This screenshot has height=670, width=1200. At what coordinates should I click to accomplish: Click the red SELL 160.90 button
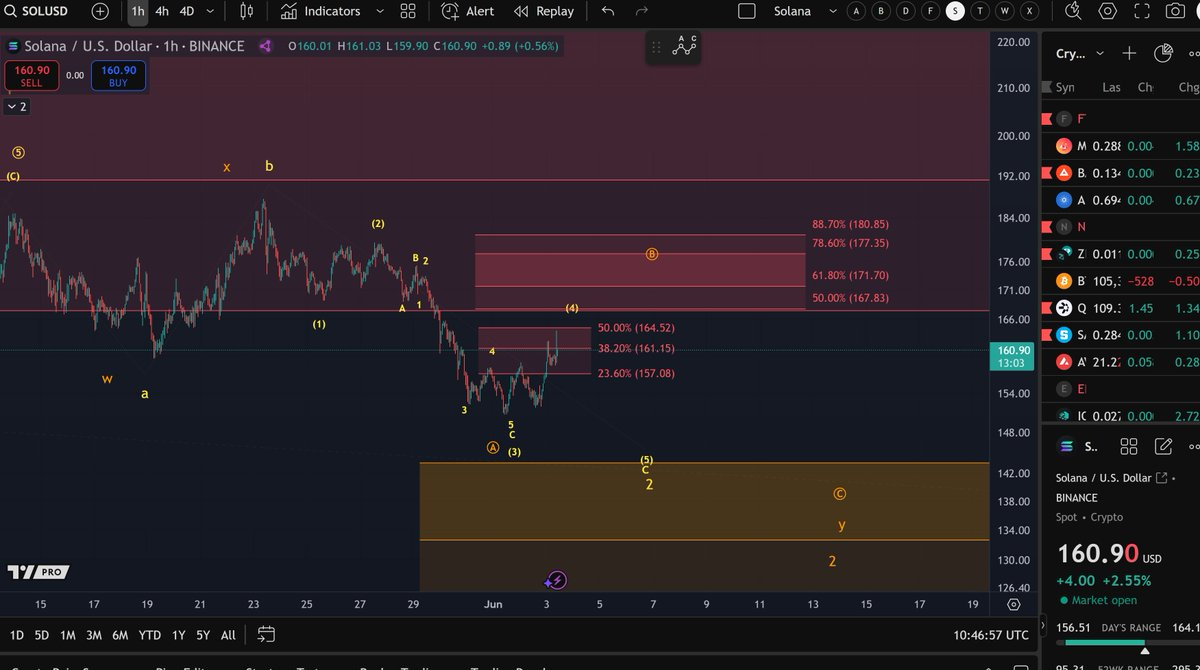tap(32, 76)
